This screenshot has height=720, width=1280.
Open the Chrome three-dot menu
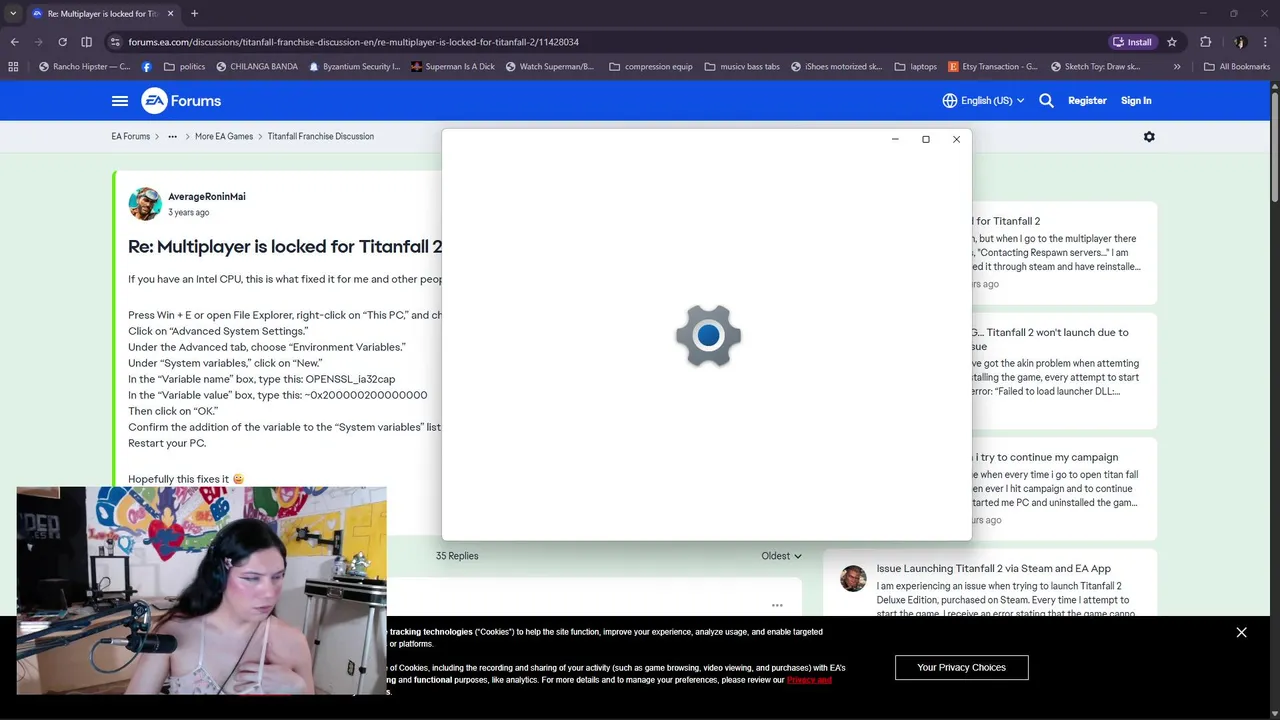1264,42
